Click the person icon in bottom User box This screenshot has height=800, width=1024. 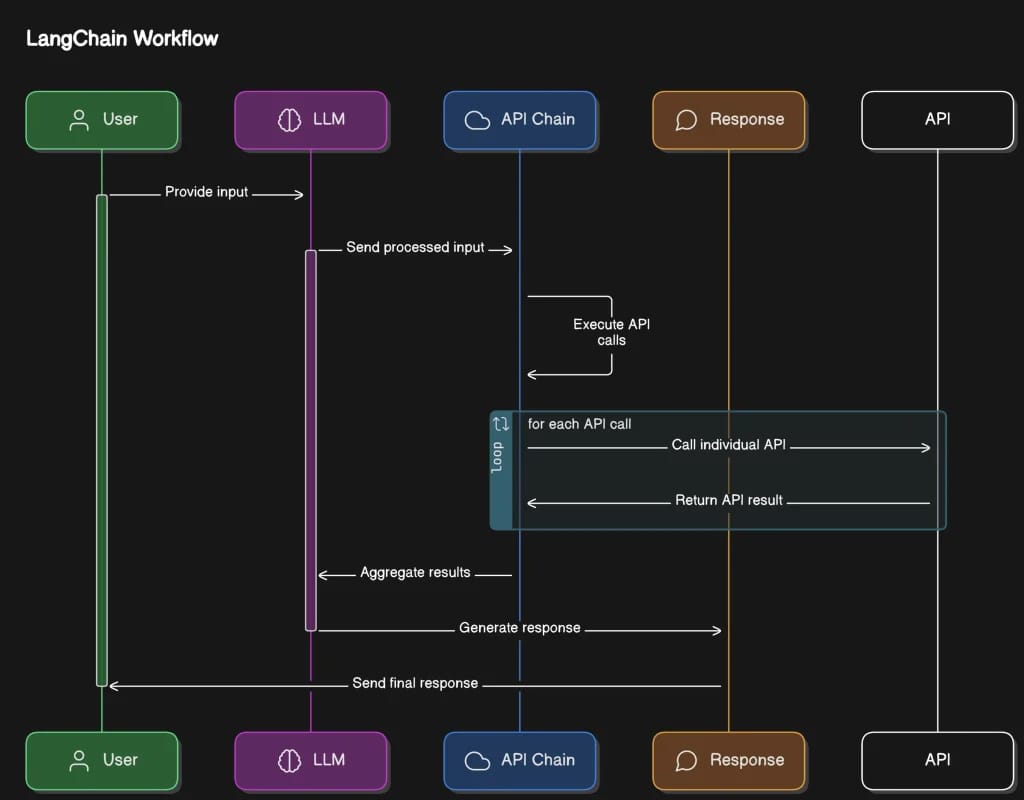[x=79, y=761]
